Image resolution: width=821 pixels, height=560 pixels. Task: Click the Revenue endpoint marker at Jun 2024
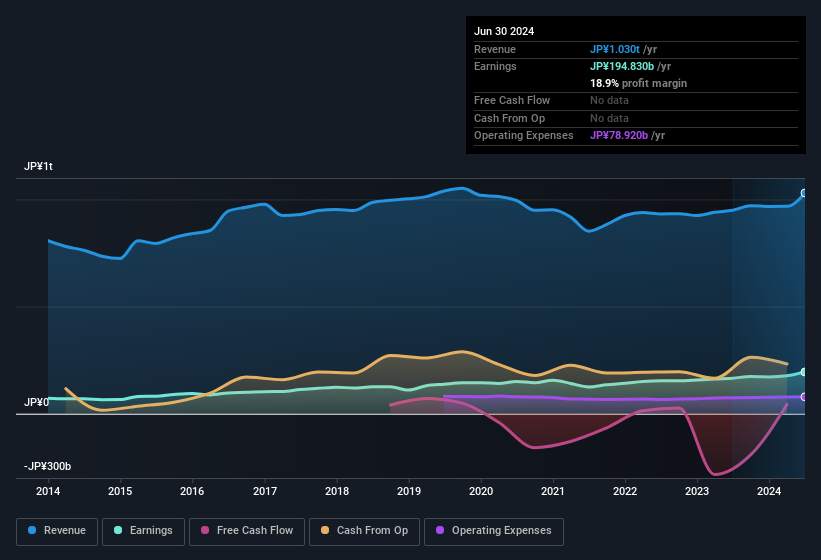(x=804, y=193)
